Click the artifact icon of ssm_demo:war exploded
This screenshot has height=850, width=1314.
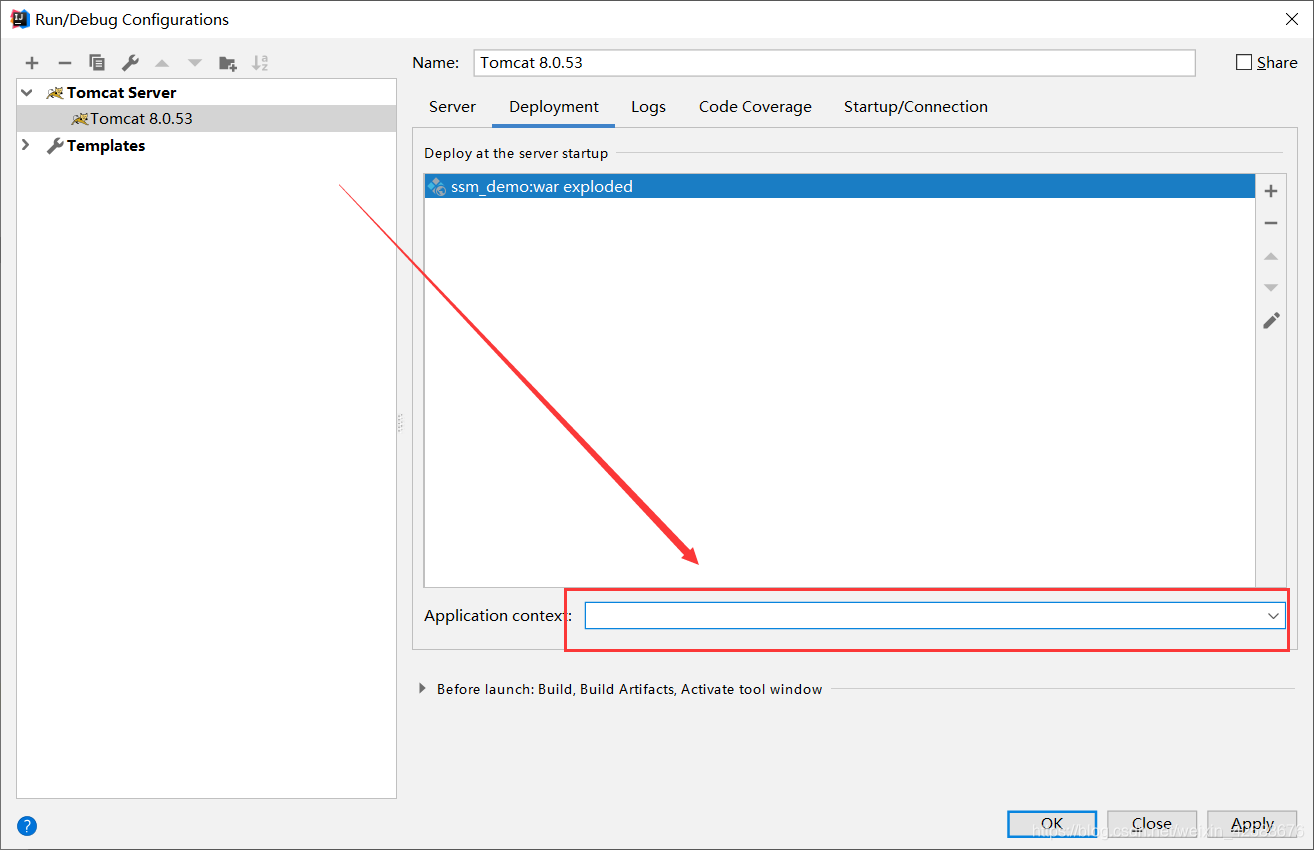pyautogui.click(x=436, y=186)
